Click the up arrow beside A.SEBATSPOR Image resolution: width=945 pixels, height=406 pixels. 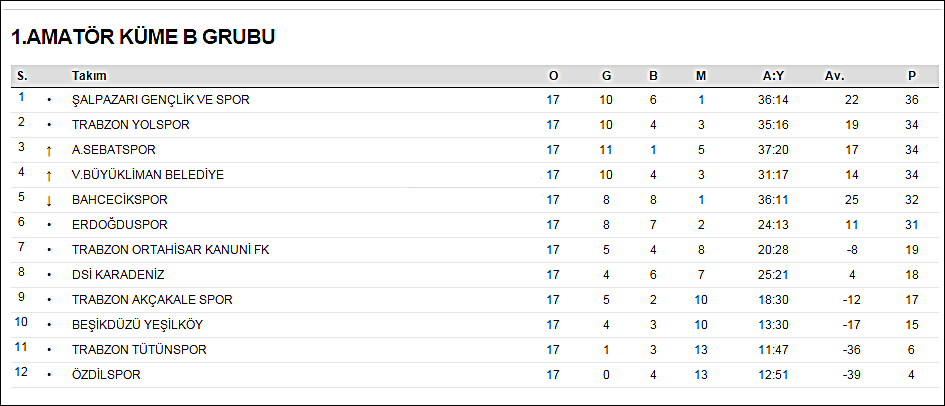pos(49,151)
